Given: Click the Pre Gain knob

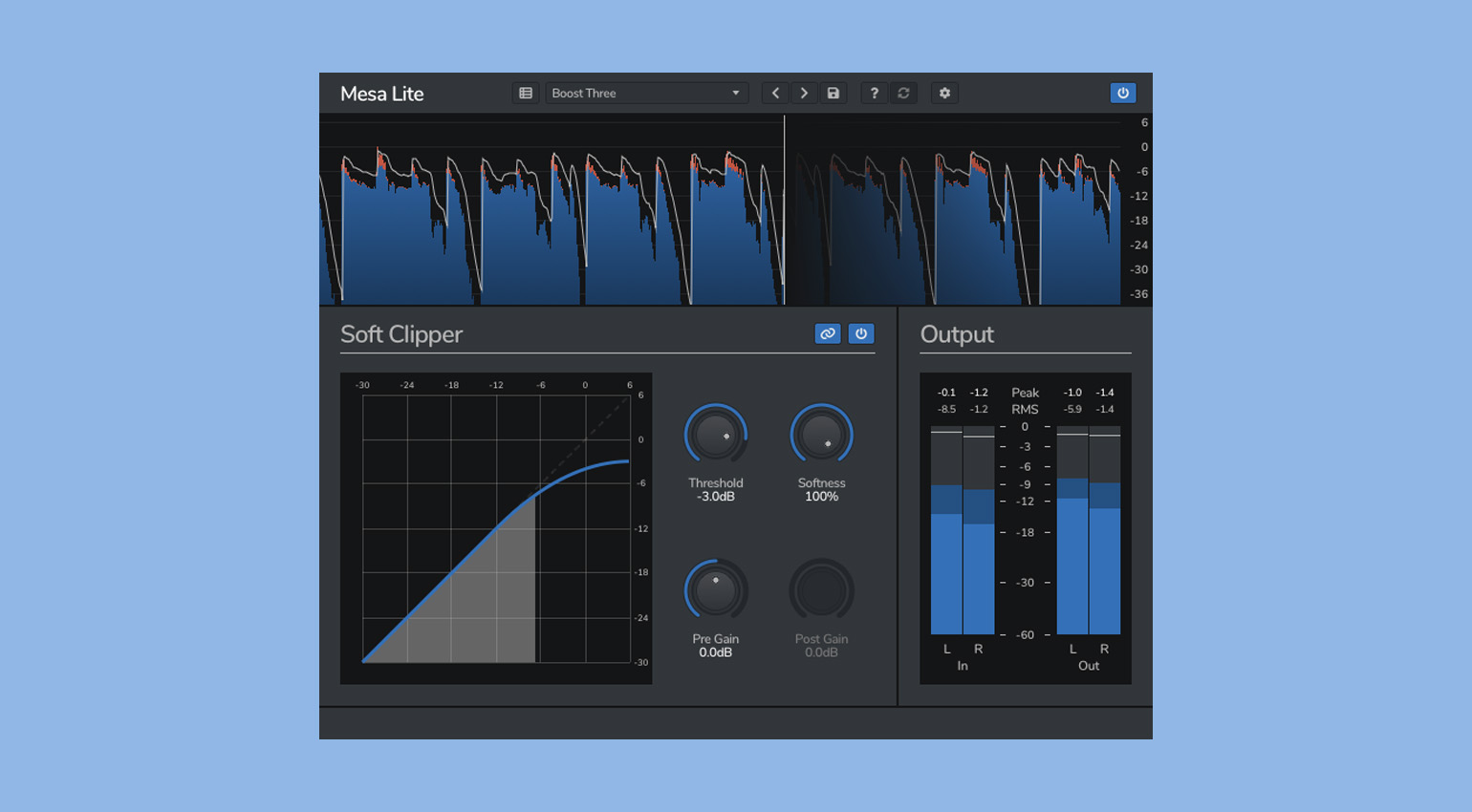Looking at the screenshot, I should [716, 591].
